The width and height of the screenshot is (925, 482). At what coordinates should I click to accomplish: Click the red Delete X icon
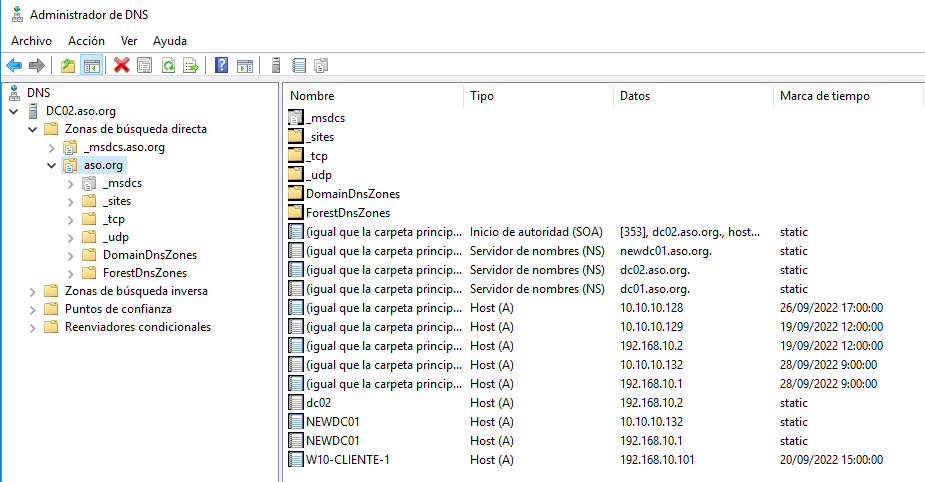coord(122,66)
